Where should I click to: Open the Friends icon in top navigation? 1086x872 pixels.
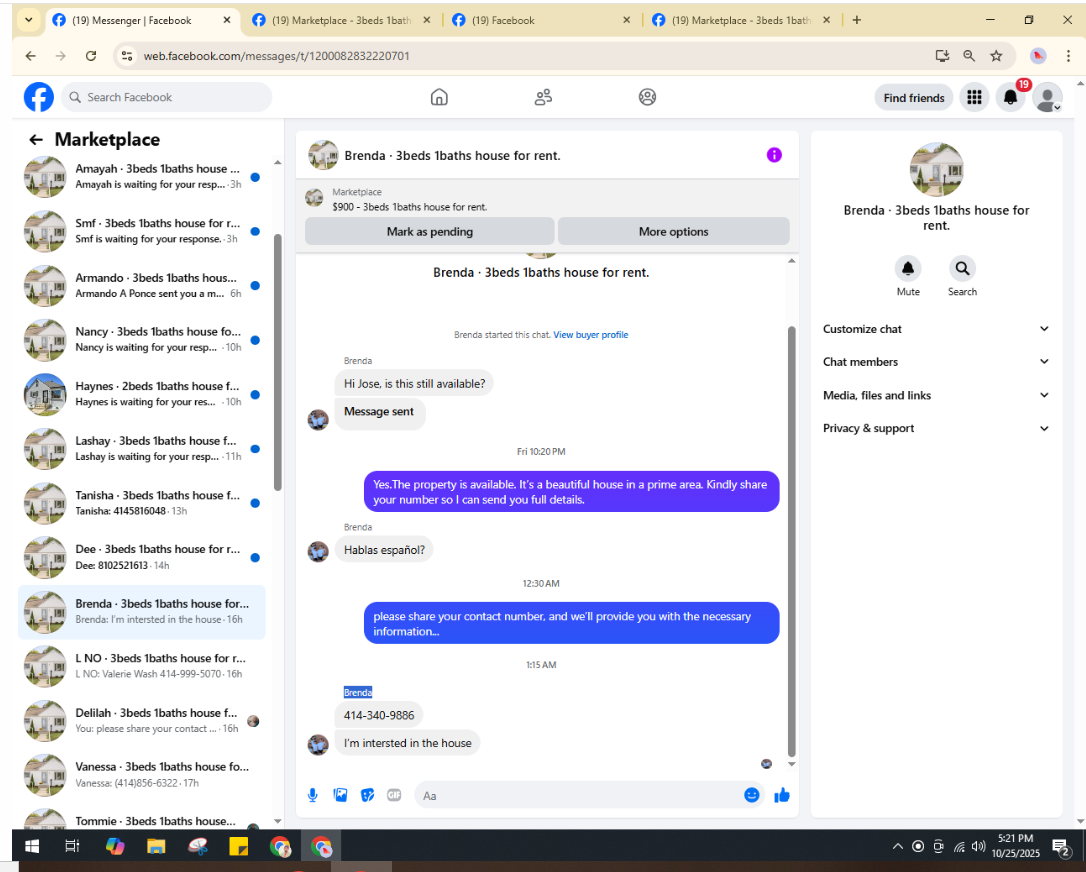(x=543, y=97)
